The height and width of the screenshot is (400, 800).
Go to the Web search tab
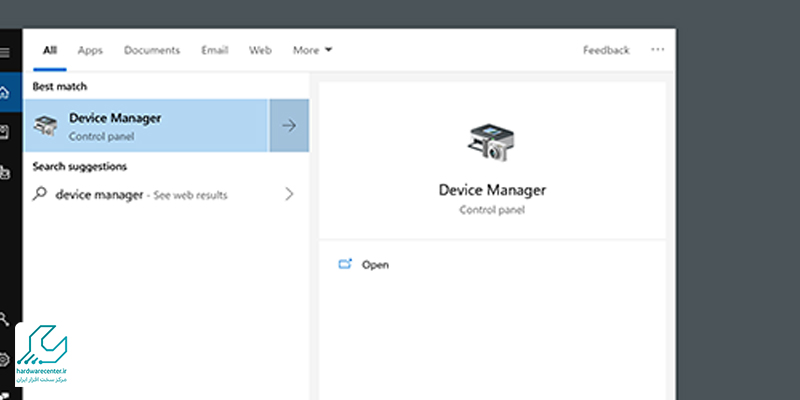pos(260,50)
